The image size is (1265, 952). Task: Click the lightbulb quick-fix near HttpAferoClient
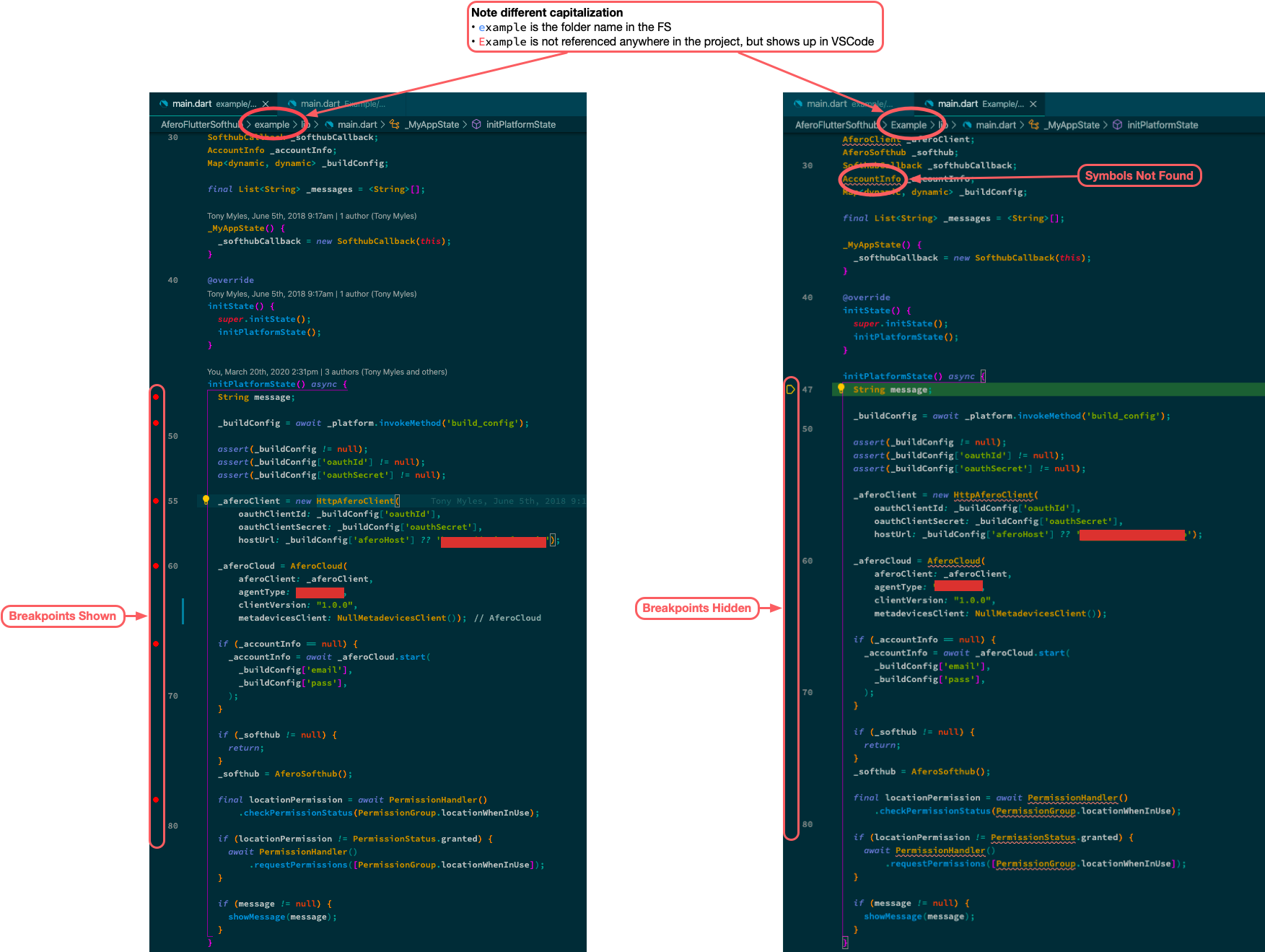205,500
